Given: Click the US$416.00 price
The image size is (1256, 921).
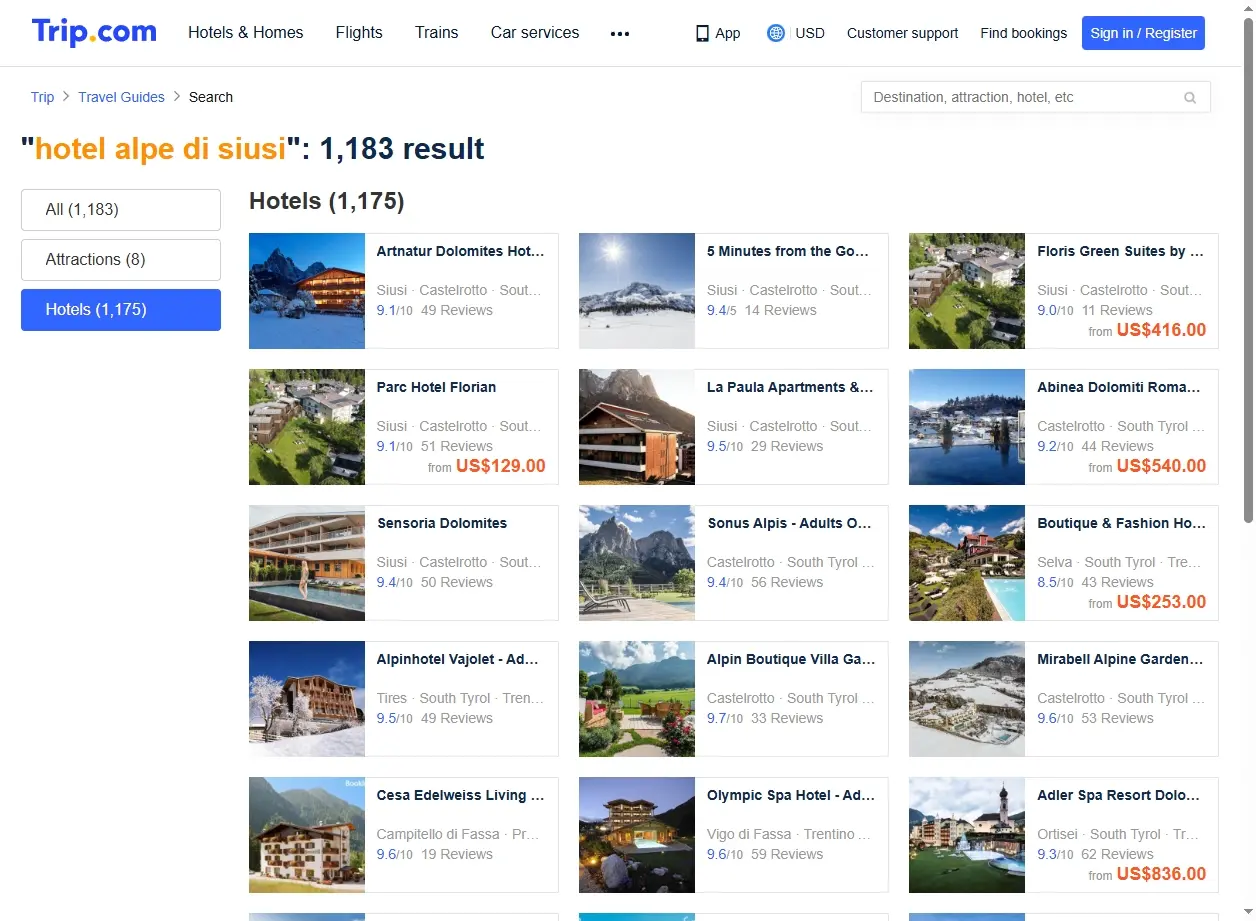Looking at the screenshot, I should point(1161,330).
